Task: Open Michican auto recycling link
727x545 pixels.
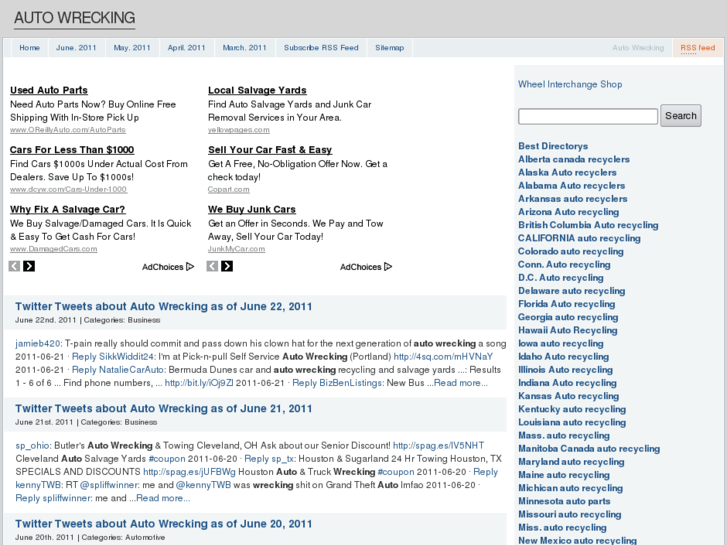Action: click(570, 488)
